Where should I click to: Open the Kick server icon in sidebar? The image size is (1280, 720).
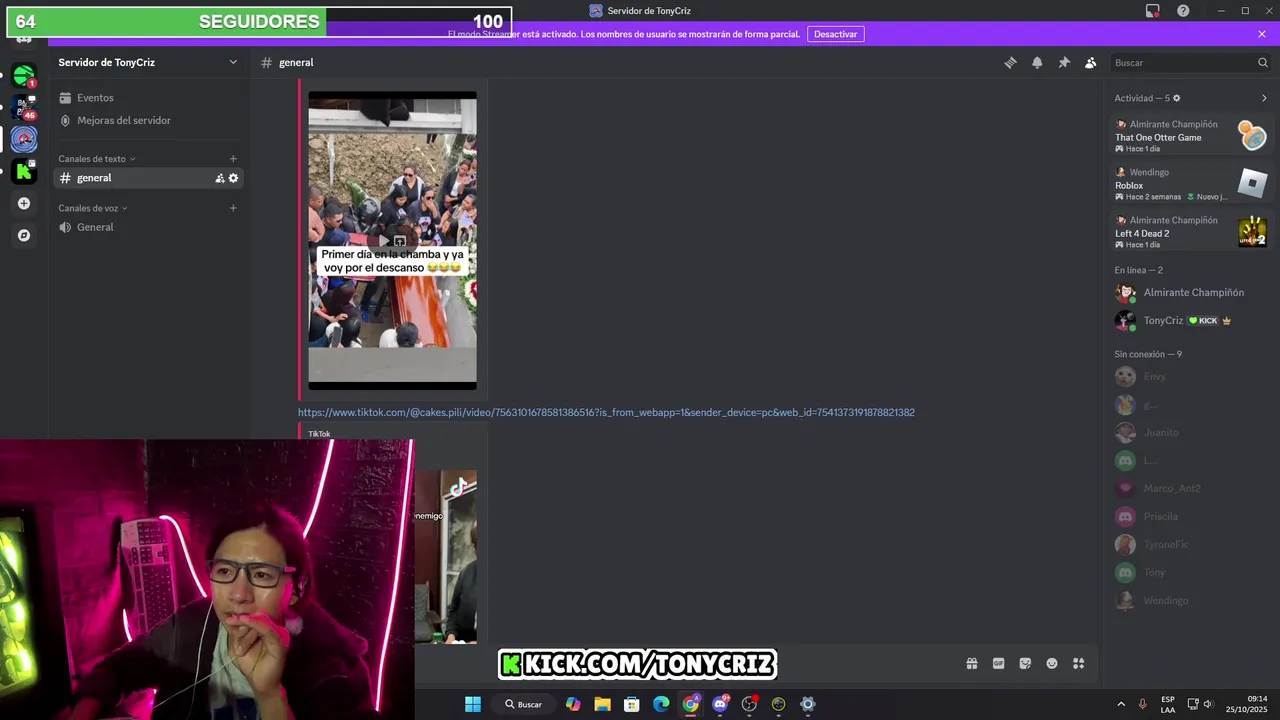24,171
